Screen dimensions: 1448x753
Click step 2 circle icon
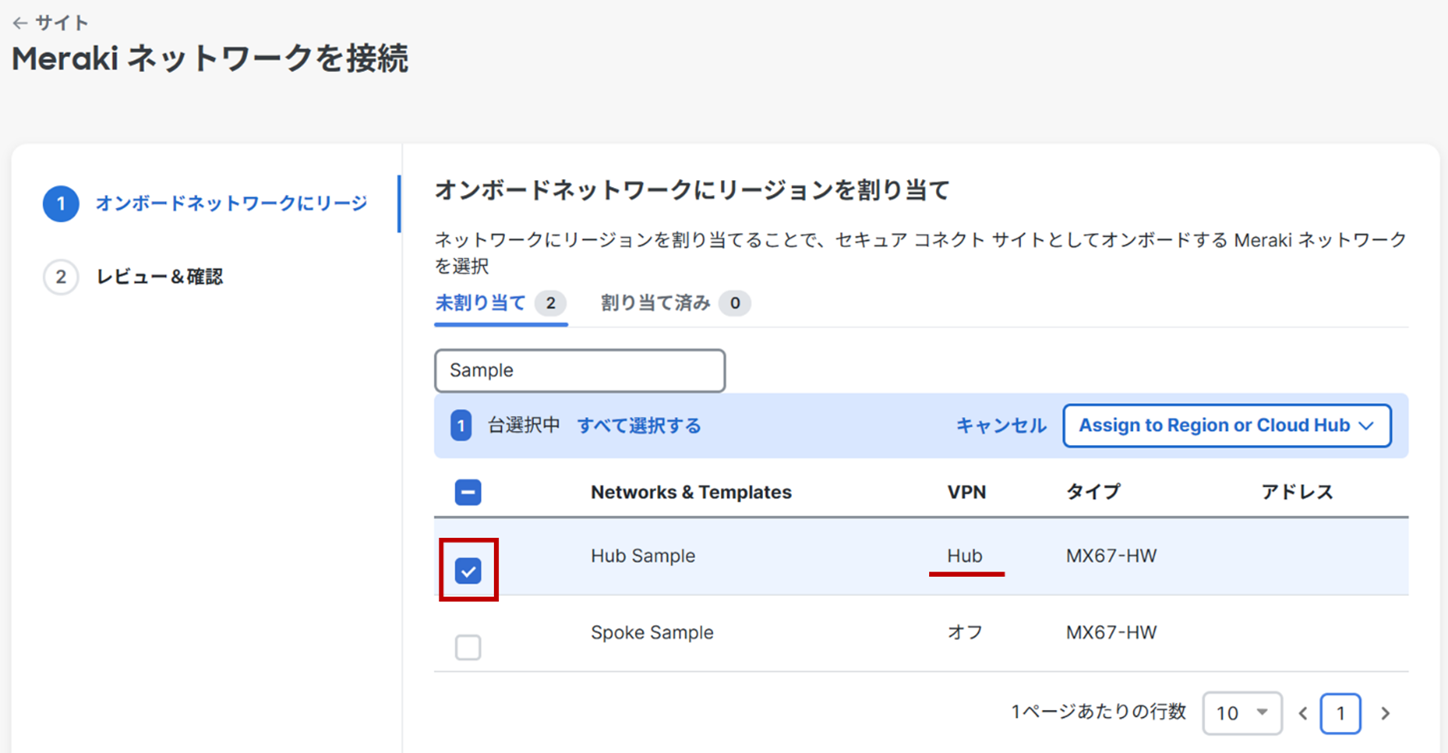click(x=61, y=277)
